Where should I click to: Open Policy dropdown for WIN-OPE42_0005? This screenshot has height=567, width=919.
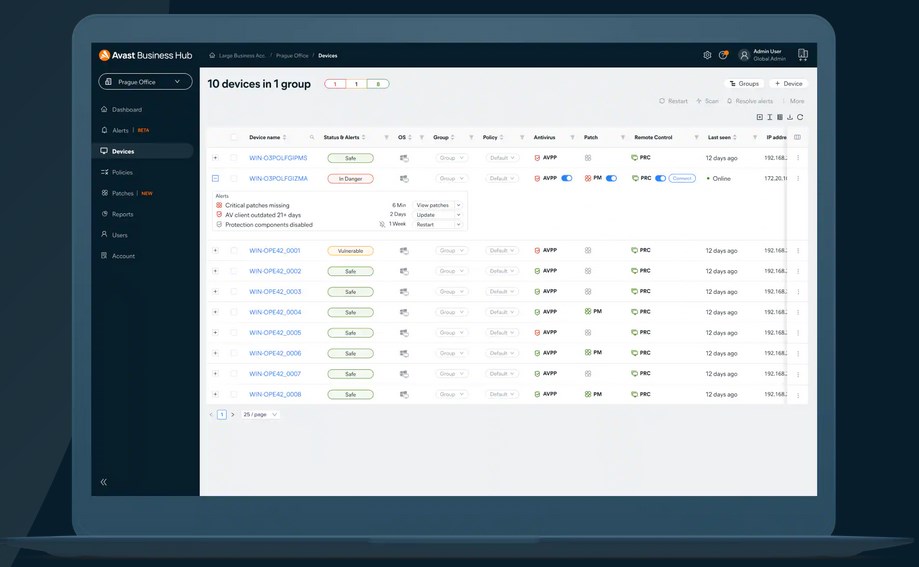[x=502, y=332]
